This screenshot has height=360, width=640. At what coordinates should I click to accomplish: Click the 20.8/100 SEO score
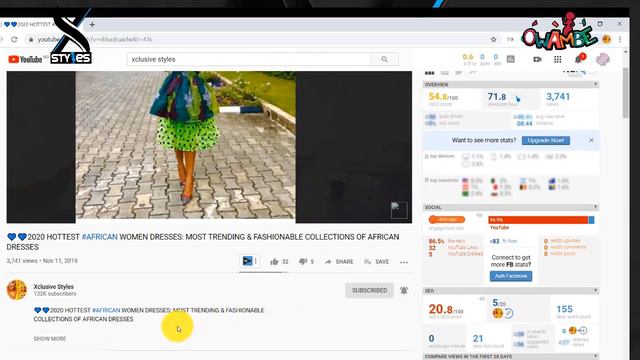(x=446, y=309)
